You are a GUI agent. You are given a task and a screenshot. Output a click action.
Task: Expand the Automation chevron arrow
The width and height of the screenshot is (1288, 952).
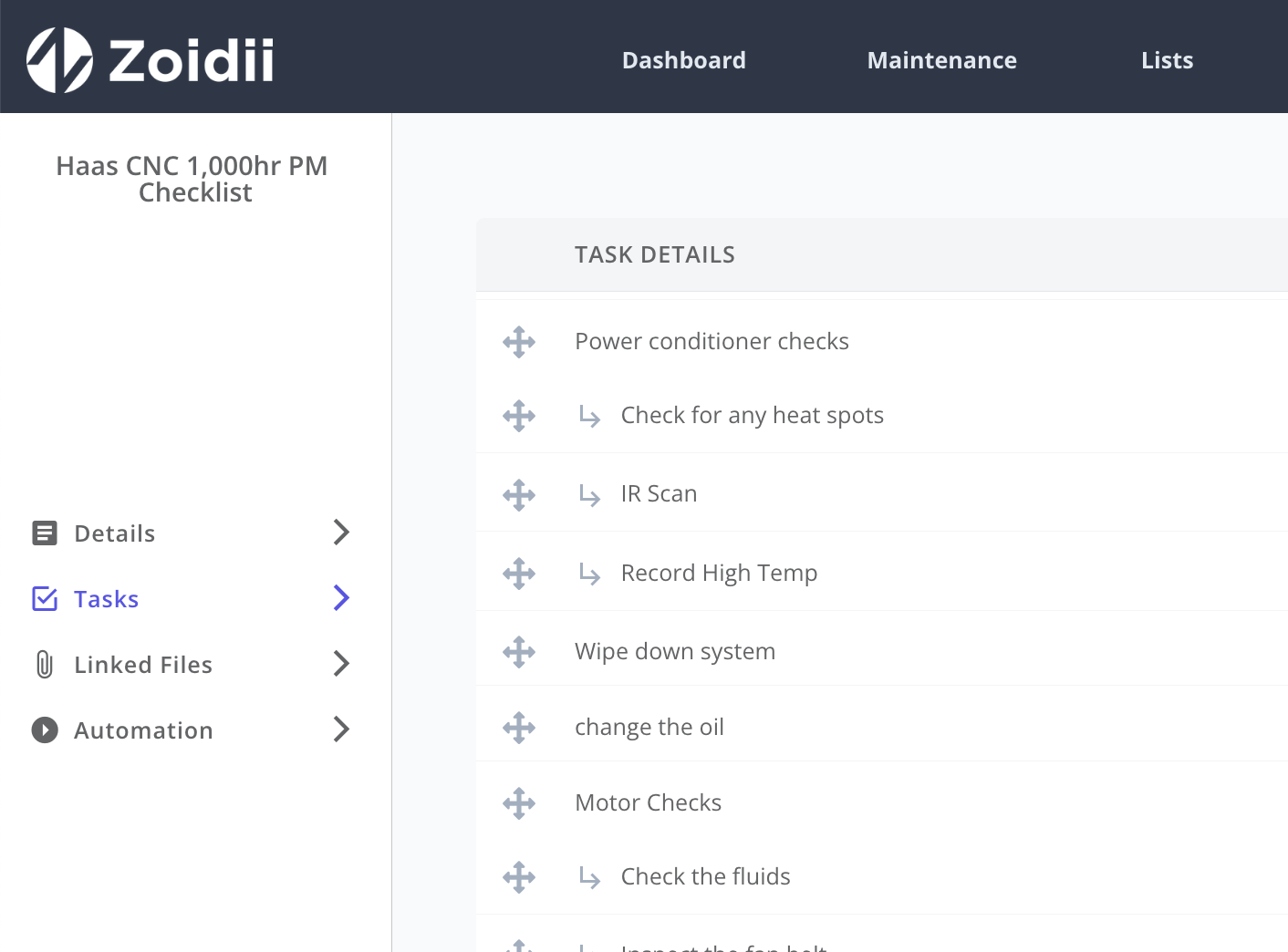[341, 729]
